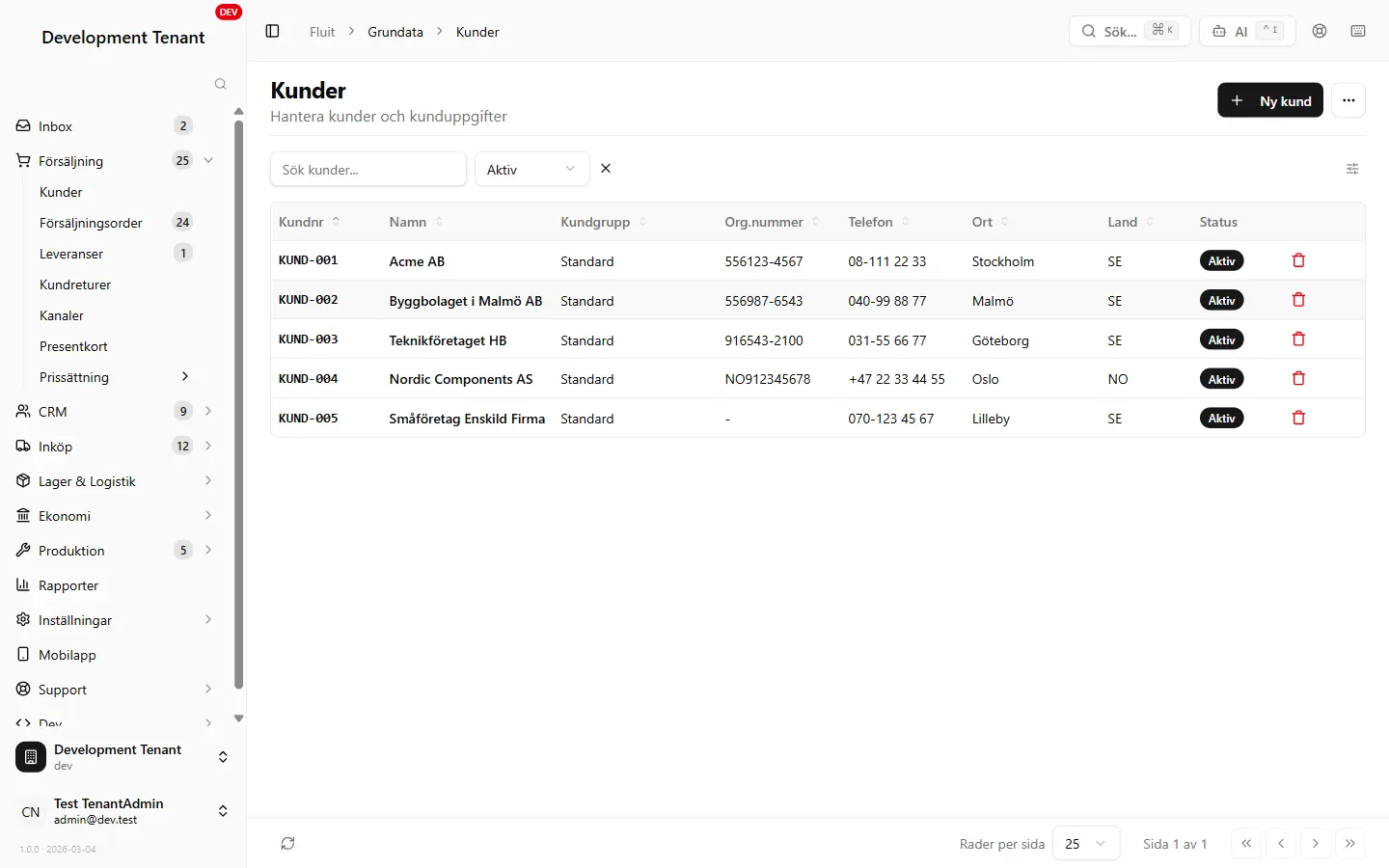Sort by Land column

click(x=1130, y=222)
